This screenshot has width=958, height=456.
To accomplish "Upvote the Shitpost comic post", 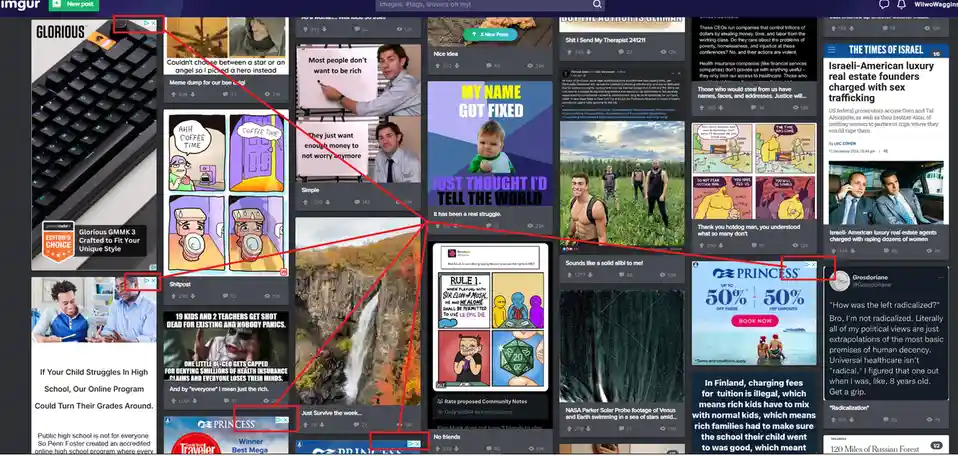I will (x=173, y=296).
